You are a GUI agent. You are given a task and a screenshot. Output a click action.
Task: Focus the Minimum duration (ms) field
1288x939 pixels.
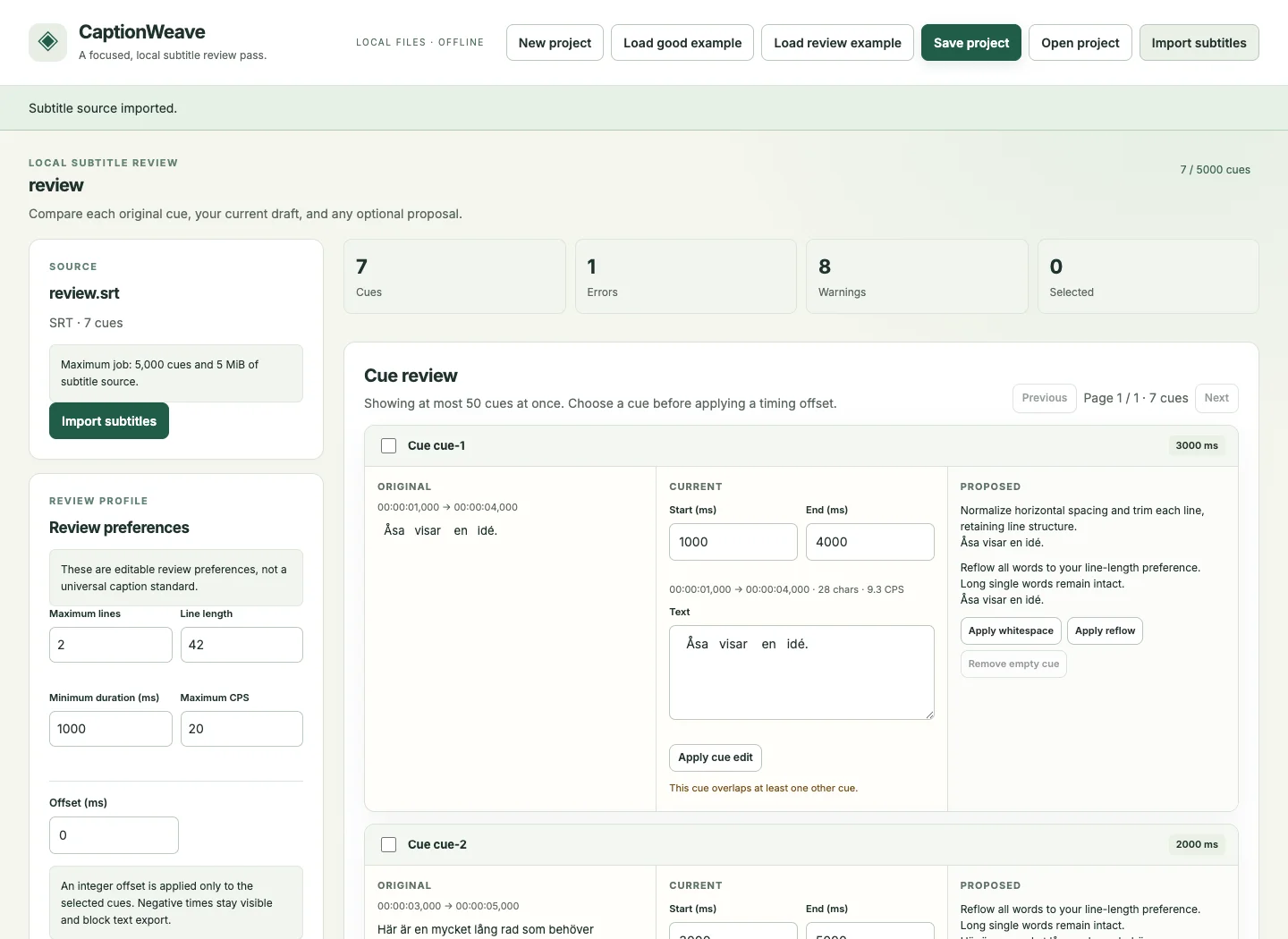(111, 729)
